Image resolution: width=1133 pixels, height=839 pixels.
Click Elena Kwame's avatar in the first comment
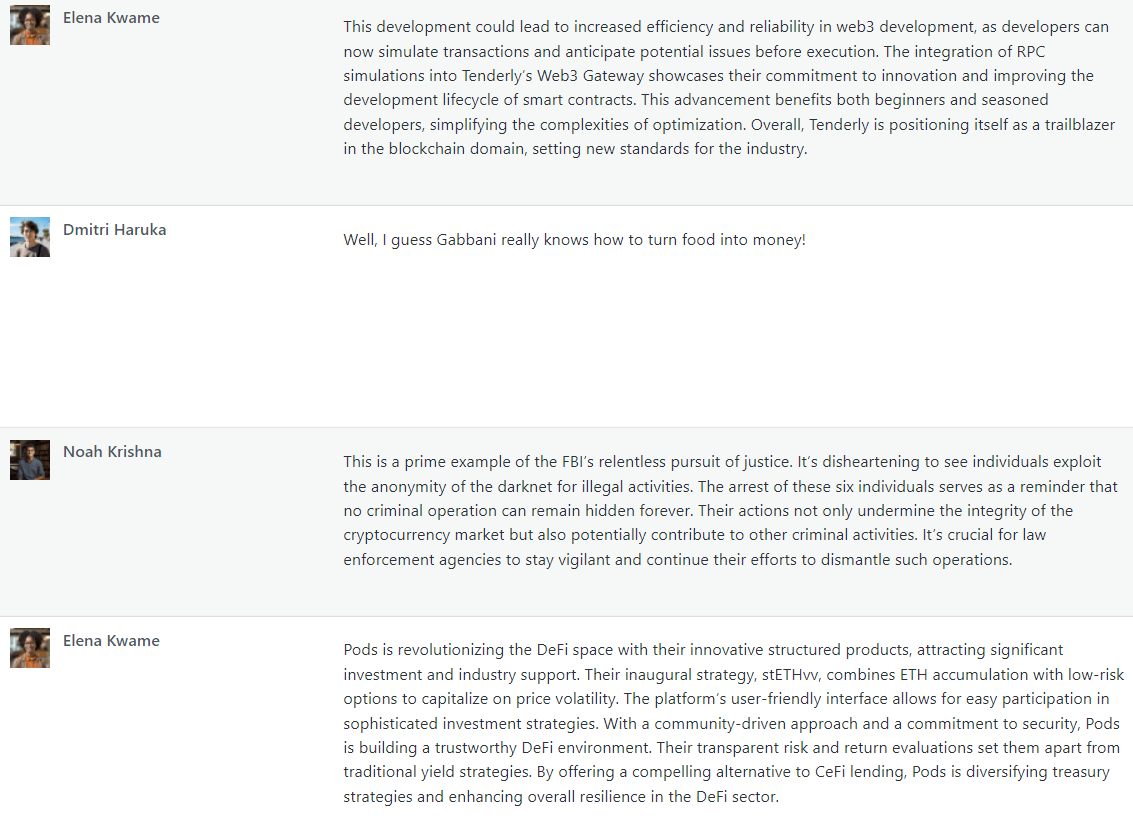(x=30, y=25)
